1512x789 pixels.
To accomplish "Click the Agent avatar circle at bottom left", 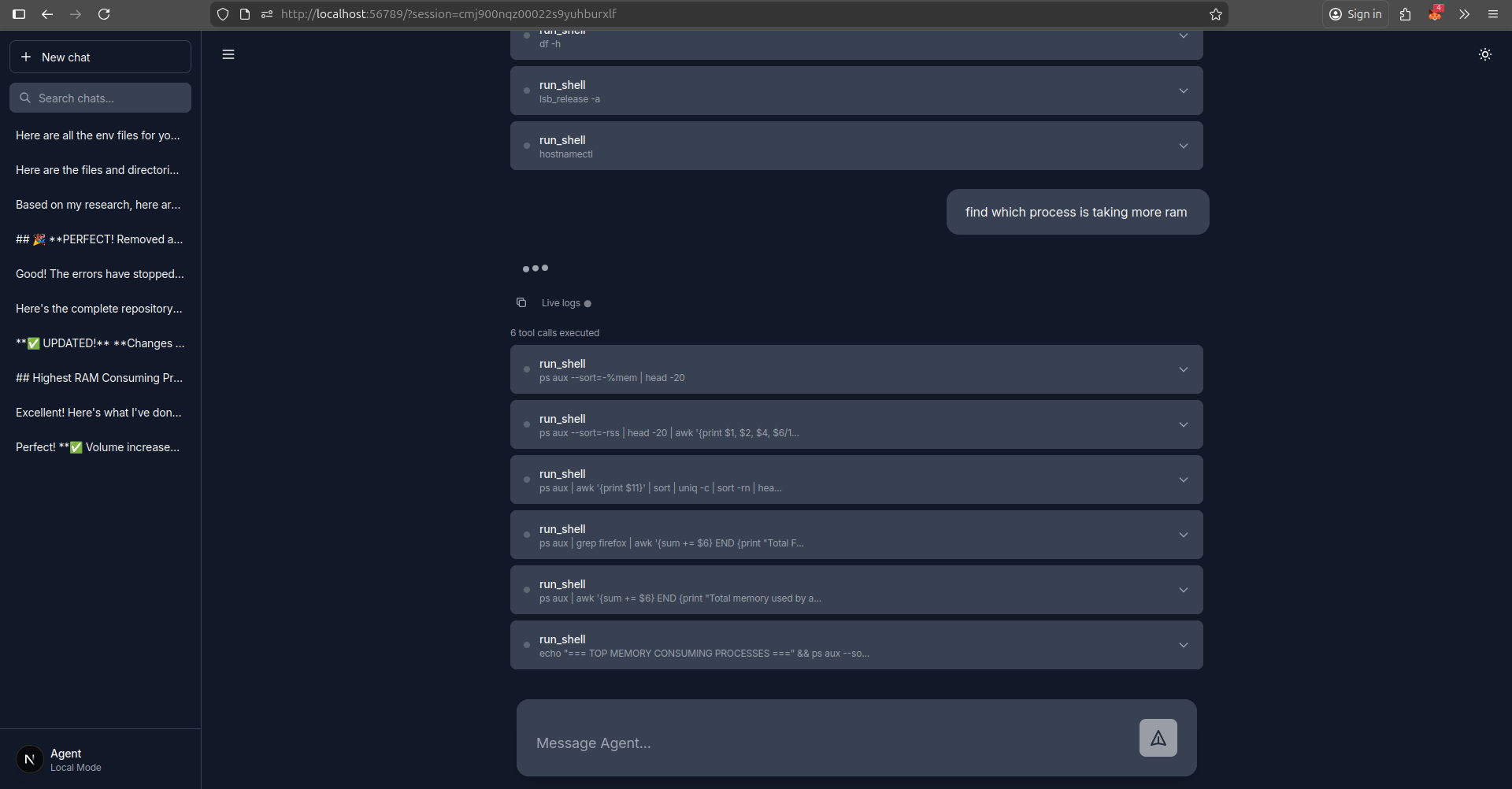I will coord(29,758).
